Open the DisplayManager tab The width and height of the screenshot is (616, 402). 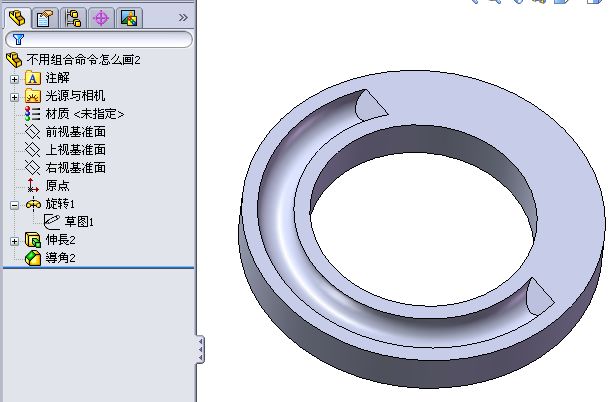pos(129,18)
